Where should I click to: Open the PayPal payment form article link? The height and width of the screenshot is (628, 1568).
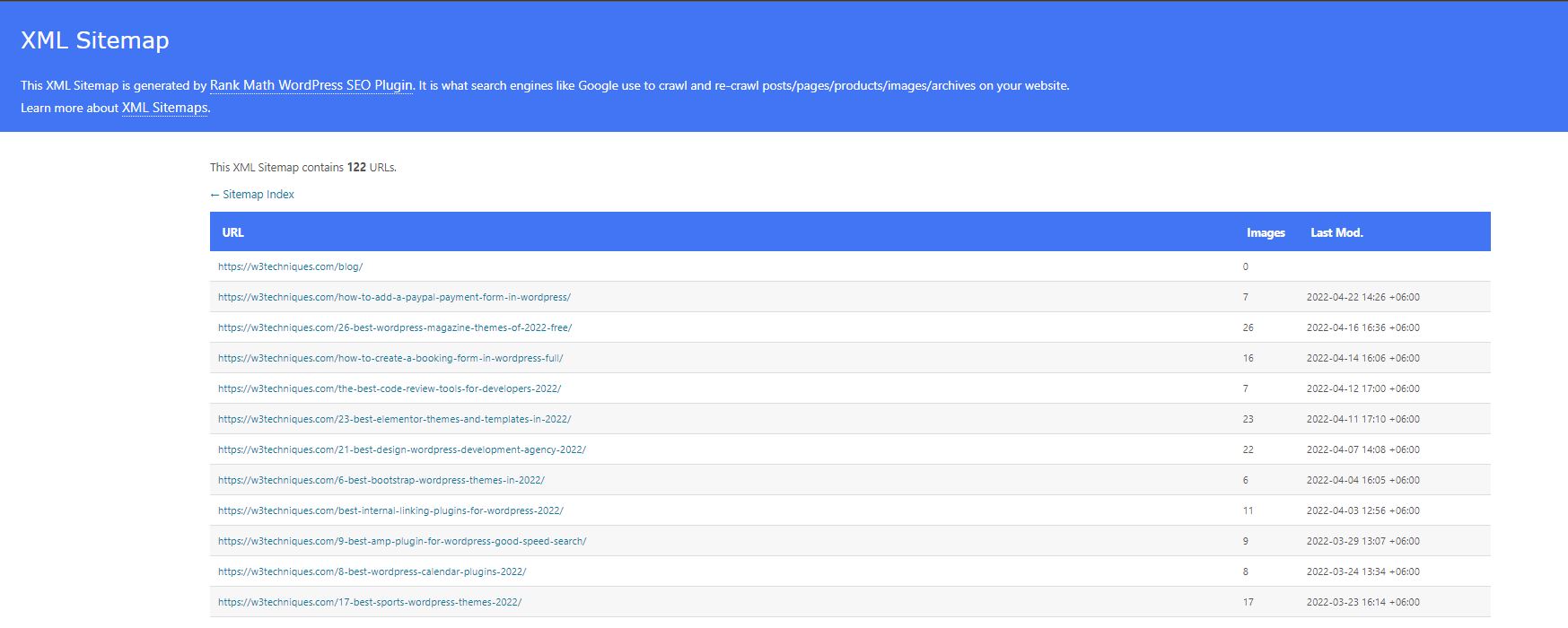(x=394, y=297)
